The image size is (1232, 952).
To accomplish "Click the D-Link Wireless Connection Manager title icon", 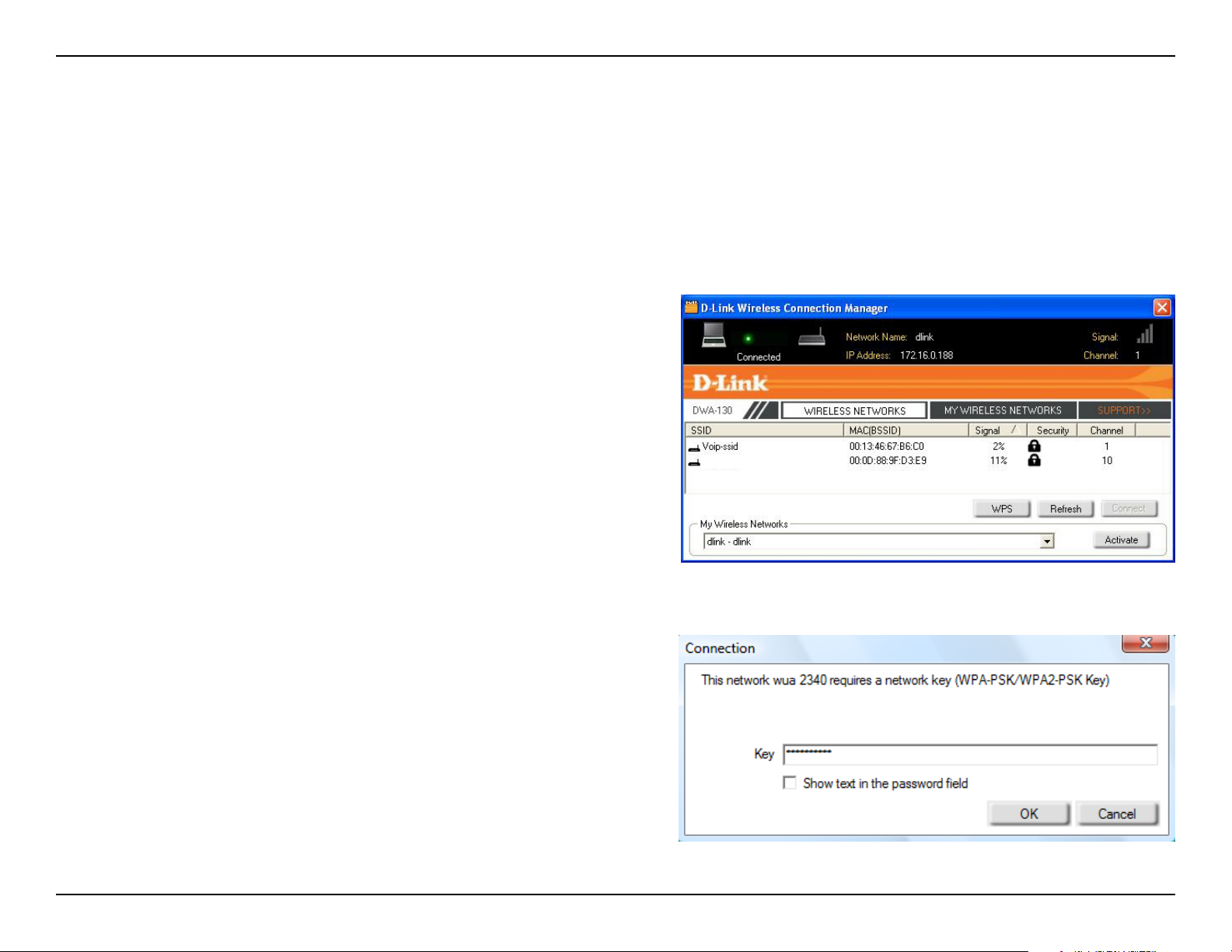I will tap(691, 308).
